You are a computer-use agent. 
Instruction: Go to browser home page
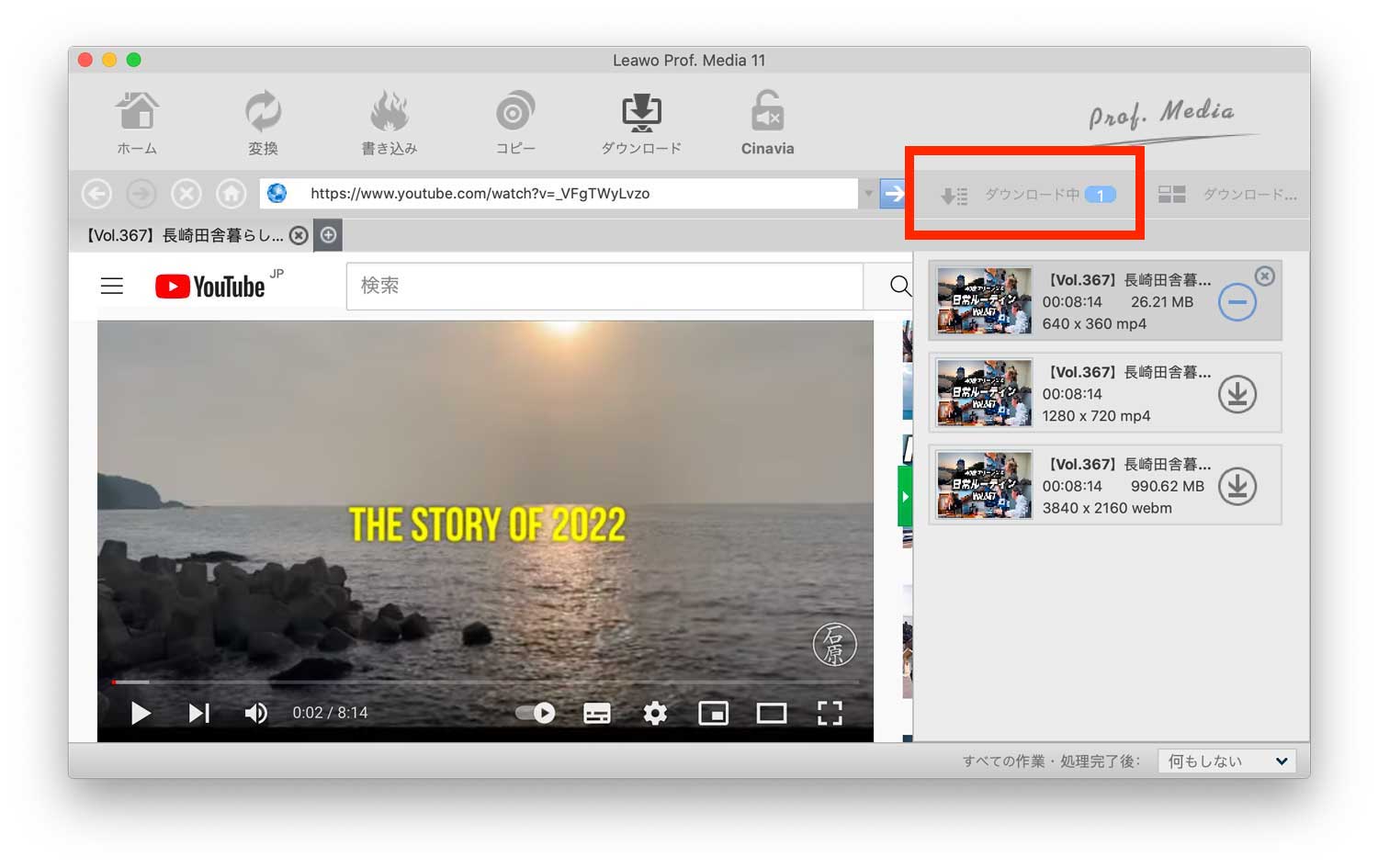click(232, 194)
